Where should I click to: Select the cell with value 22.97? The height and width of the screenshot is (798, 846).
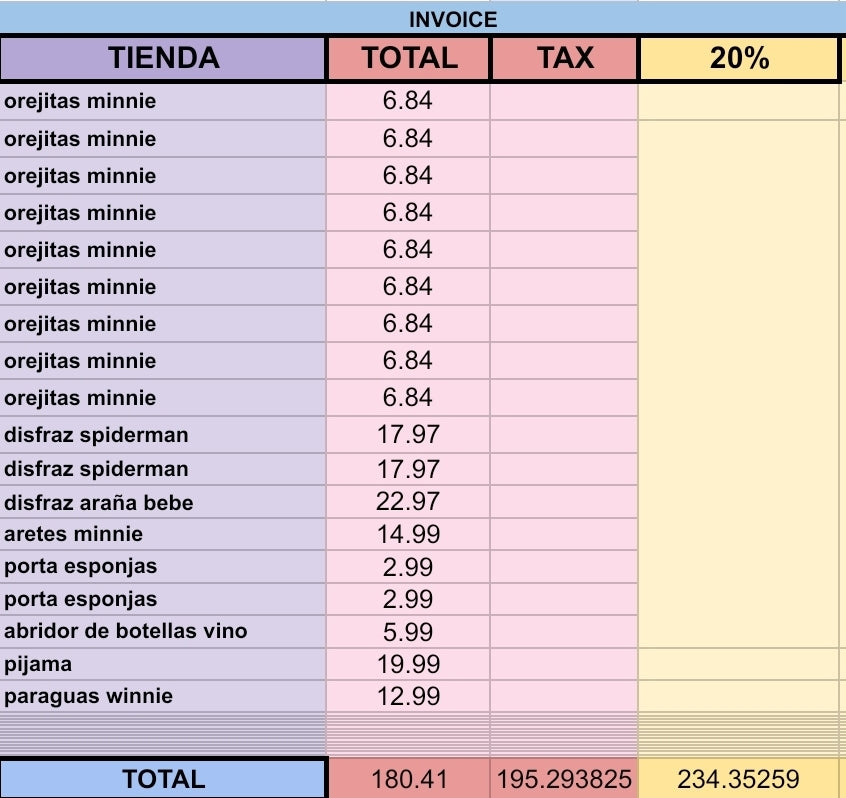tap(408, 502)
